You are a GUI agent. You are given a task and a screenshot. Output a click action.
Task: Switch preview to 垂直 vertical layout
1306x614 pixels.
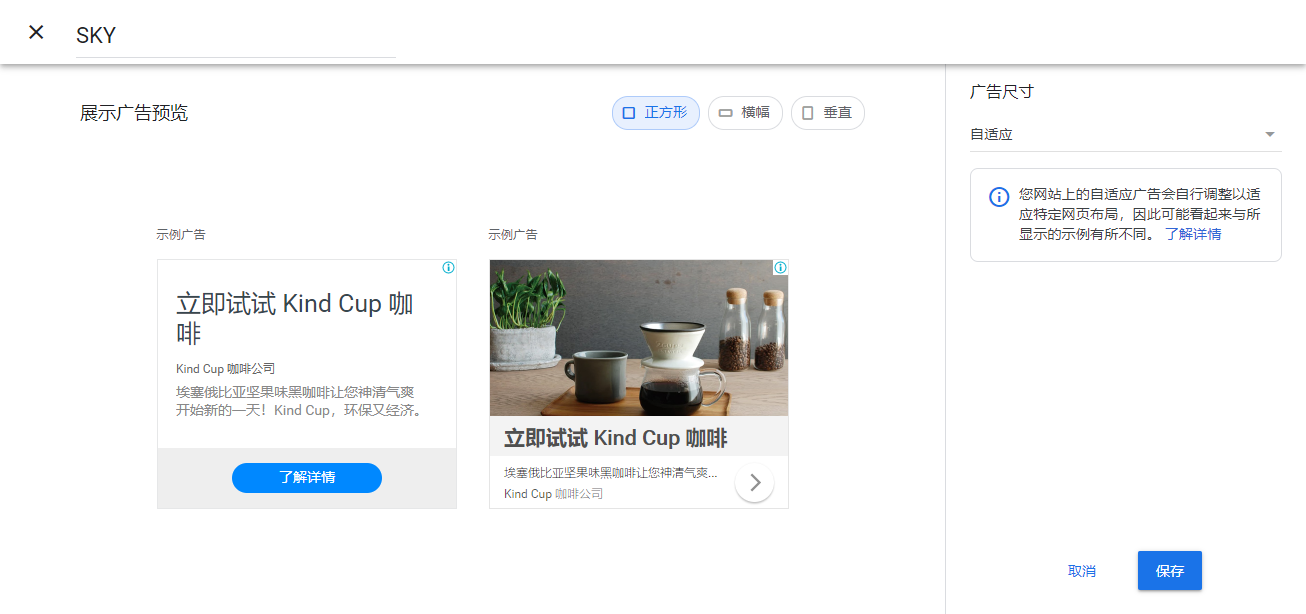[x=827, y=113]
